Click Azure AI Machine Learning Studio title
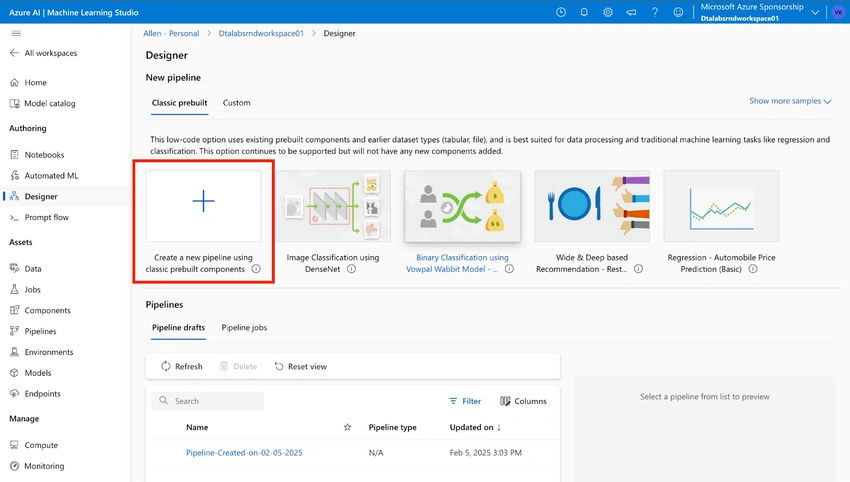 pyautogui.click(x=74, y=12)
